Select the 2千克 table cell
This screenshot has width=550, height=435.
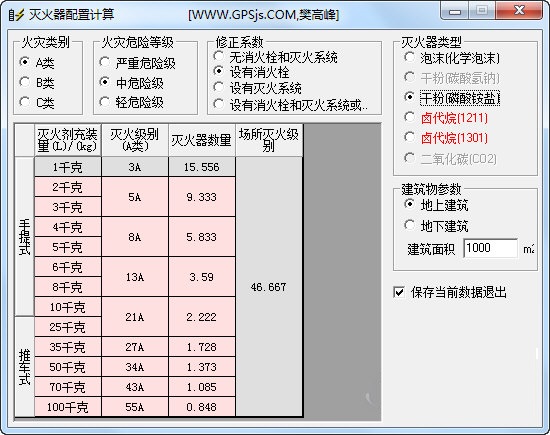coord(68,187)
